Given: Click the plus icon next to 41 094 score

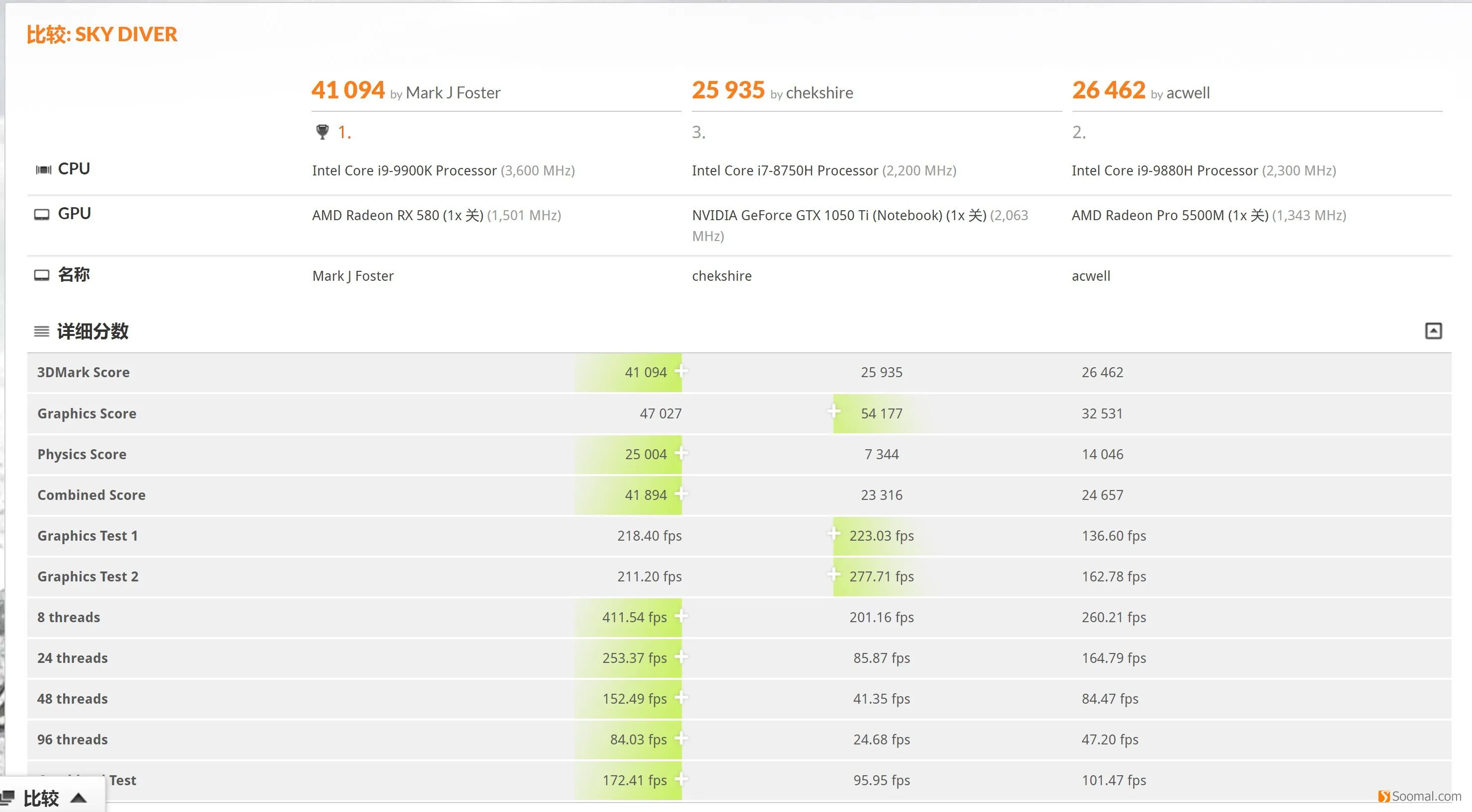Looking at the screenshot, I should pos(681,371).
